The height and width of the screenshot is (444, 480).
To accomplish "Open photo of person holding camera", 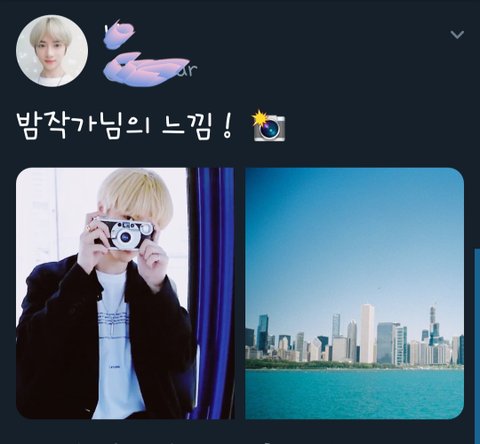I will tap(125, 293).
